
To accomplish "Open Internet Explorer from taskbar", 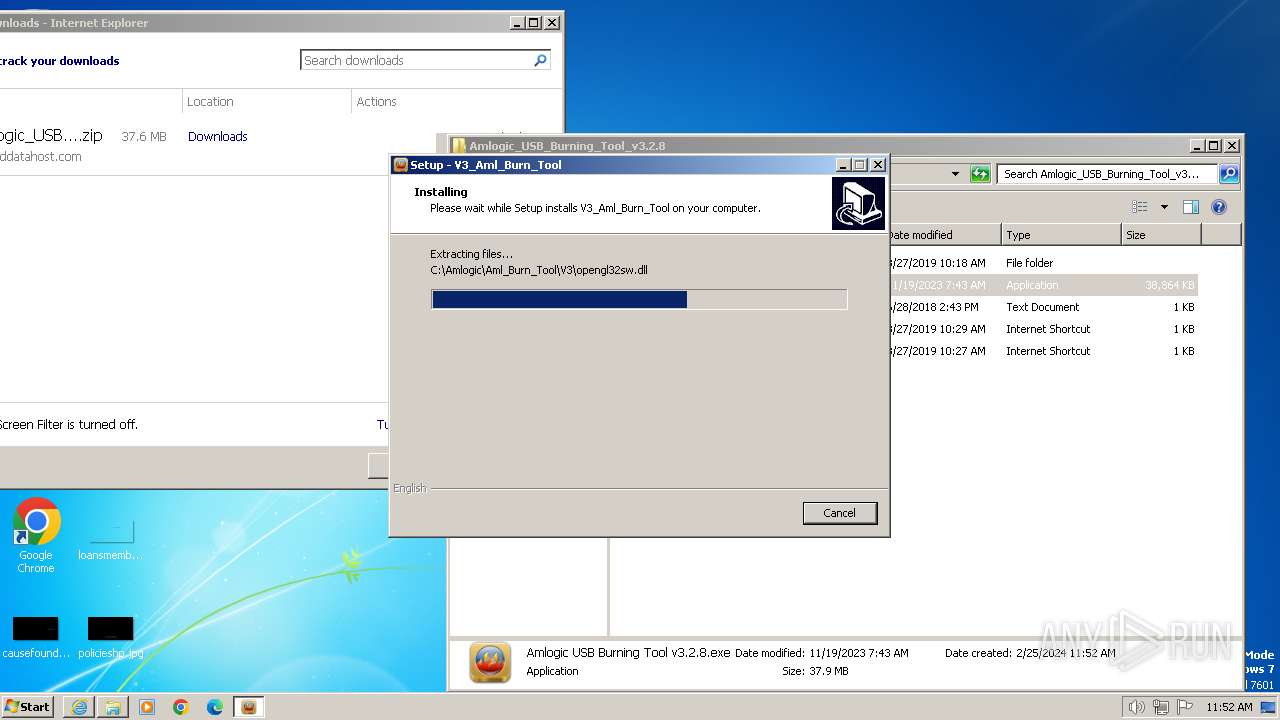I will click(x=79, y=707).
